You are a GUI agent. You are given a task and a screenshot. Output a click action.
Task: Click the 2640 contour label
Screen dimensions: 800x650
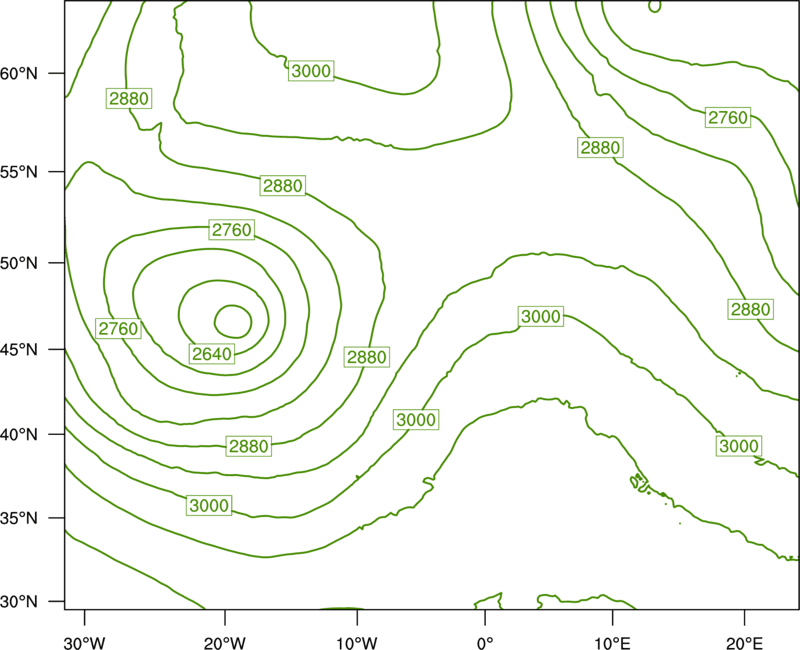[x=212, y=354]
